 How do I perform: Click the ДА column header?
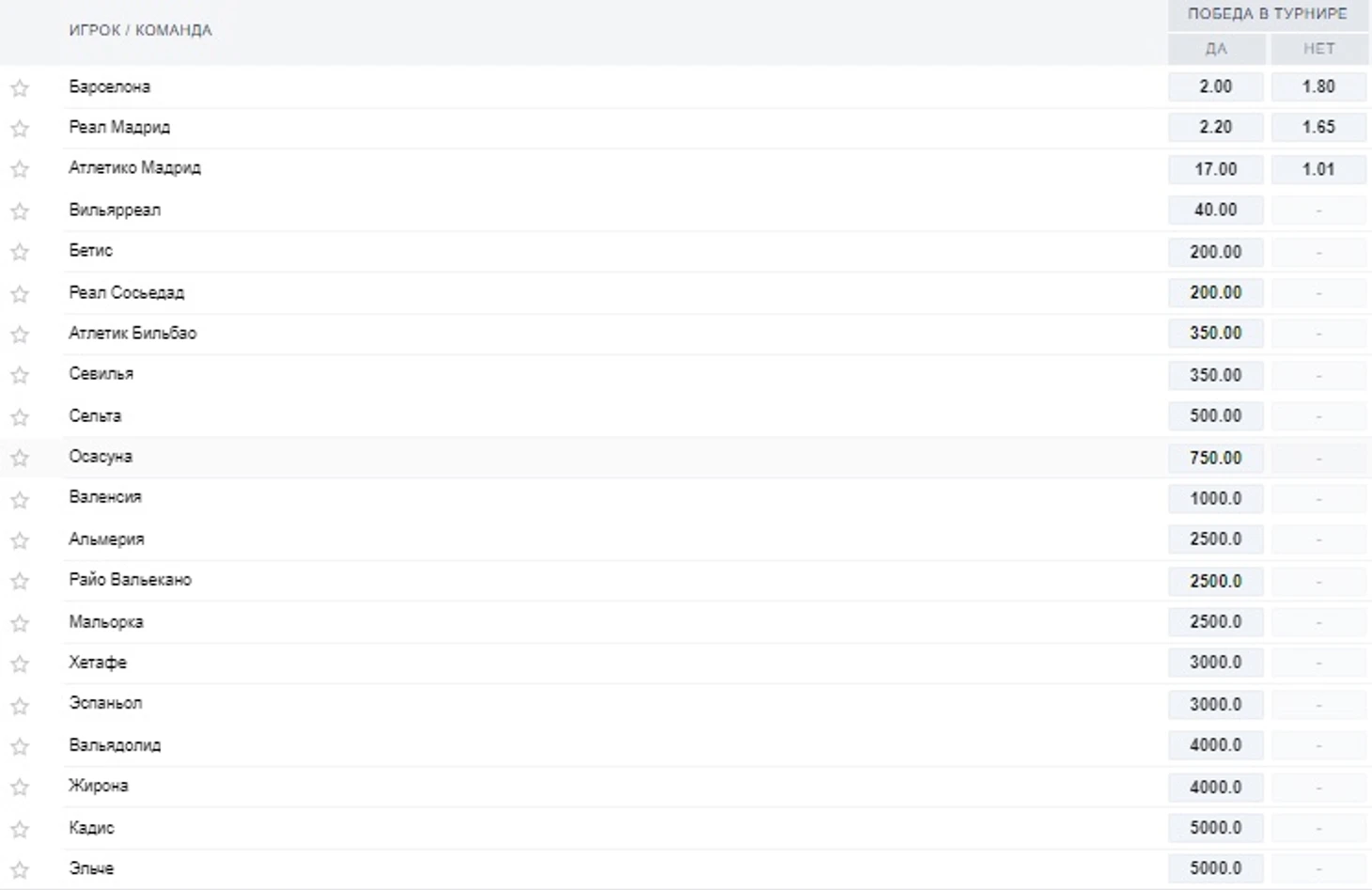pyautogui.click(x=1215, y=49)
